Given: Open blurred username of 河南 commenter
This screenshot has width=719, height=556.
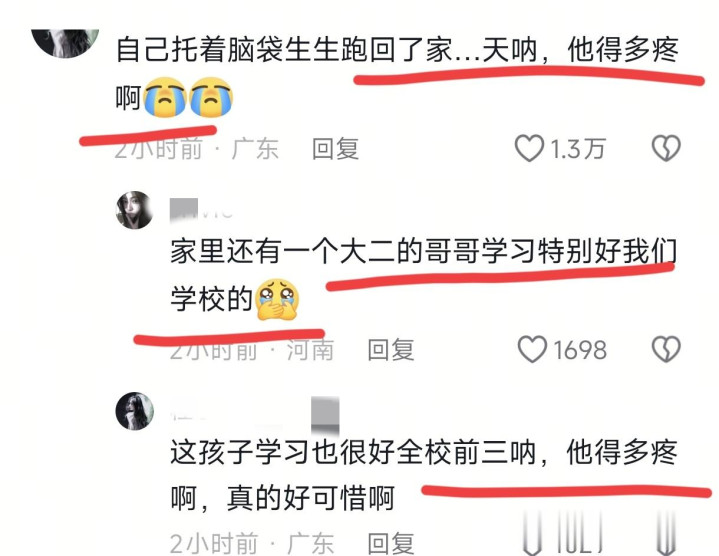Looking at the screenshot, I should pos(201,210).
